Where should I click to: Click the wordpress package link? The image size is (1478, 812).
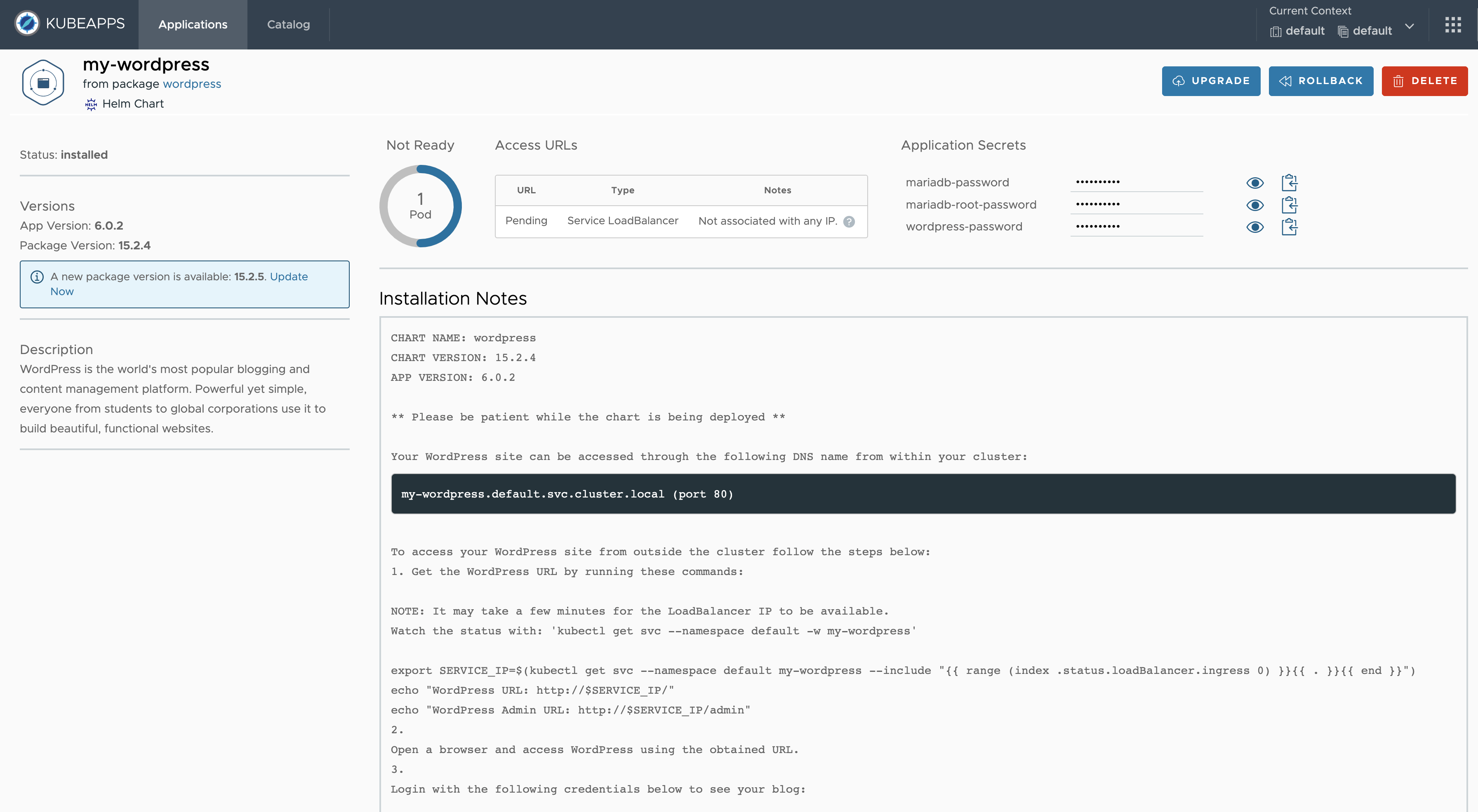192,83
